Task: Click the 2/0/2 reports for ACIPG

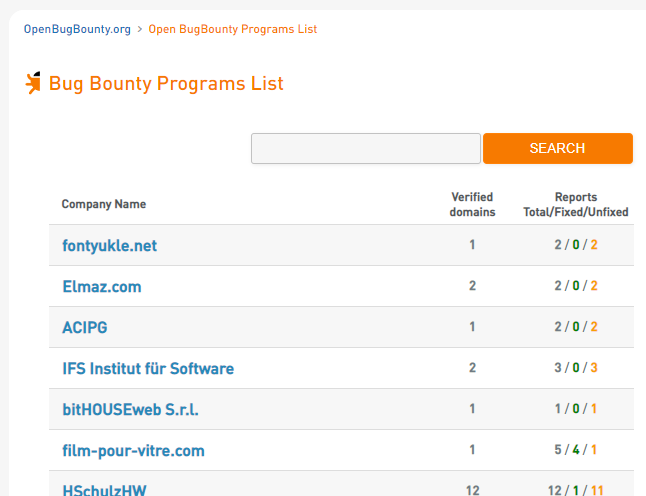Action: point(576,327)
